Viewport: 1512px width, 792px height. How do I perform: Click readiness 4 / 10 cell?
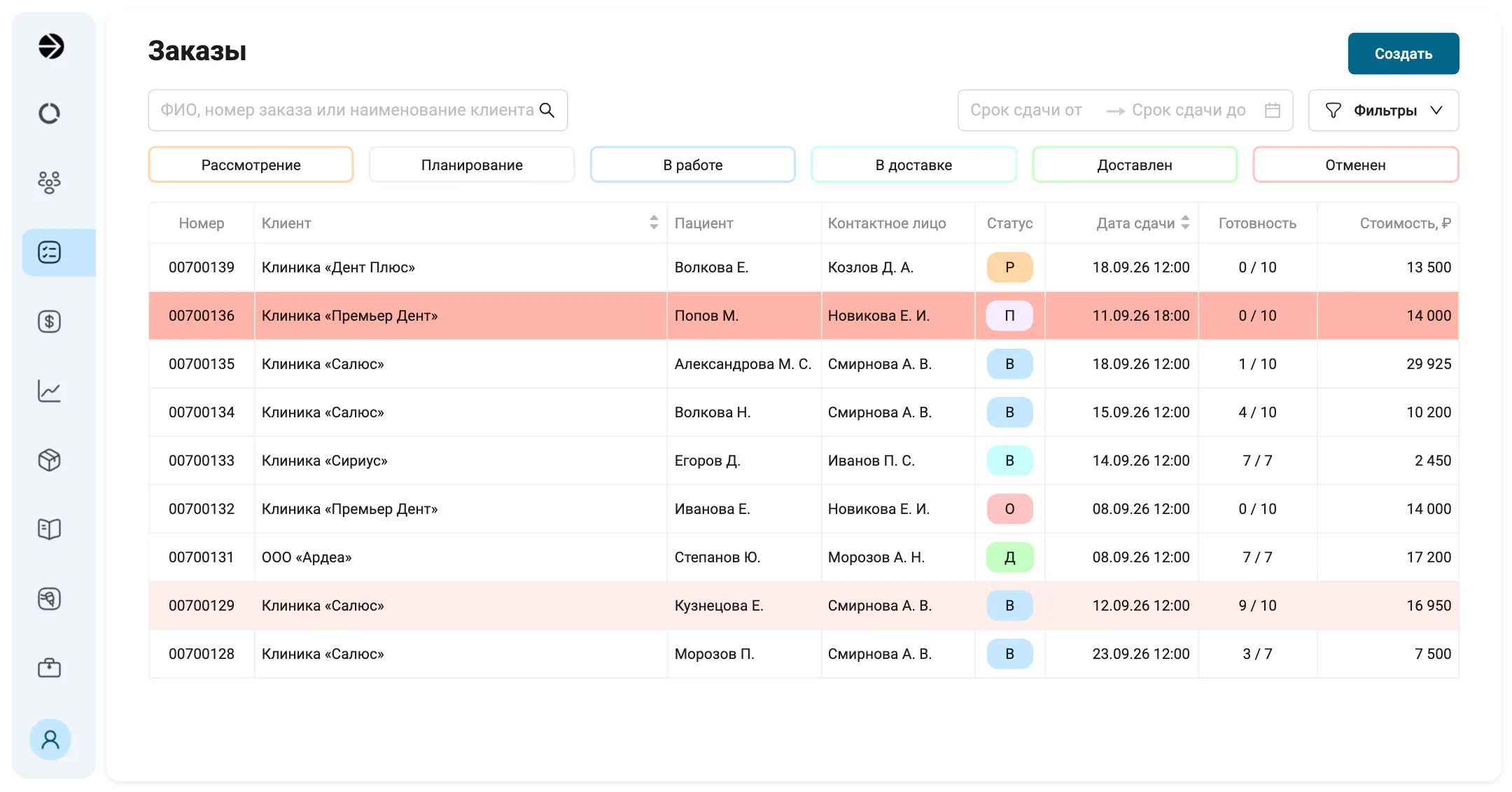click(1258, 412)
